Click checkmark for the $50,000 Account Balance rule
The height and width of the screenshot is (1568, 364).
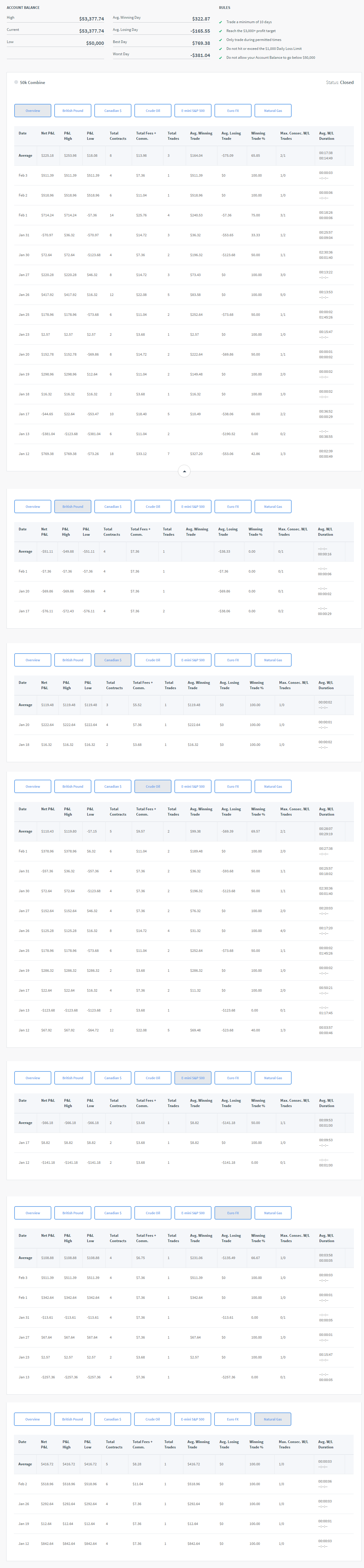click(220, 58)
